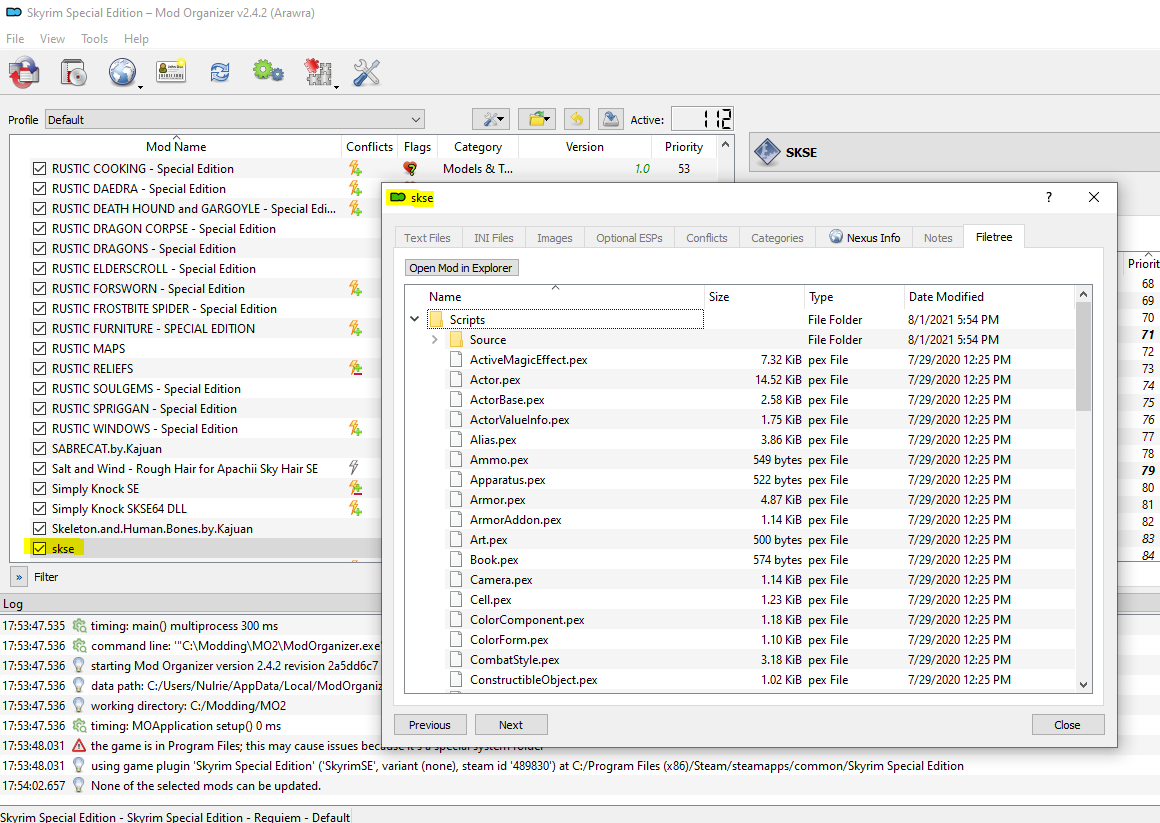
Task: Click the file tree scroll down arrow
Action: [1084, 685]
